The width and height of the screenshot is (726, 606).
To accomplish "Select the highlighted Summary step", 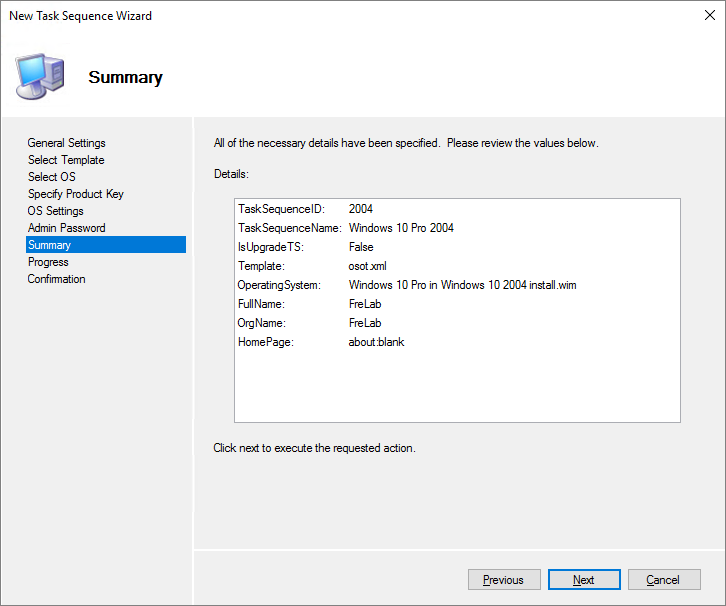I will point(50,245).
